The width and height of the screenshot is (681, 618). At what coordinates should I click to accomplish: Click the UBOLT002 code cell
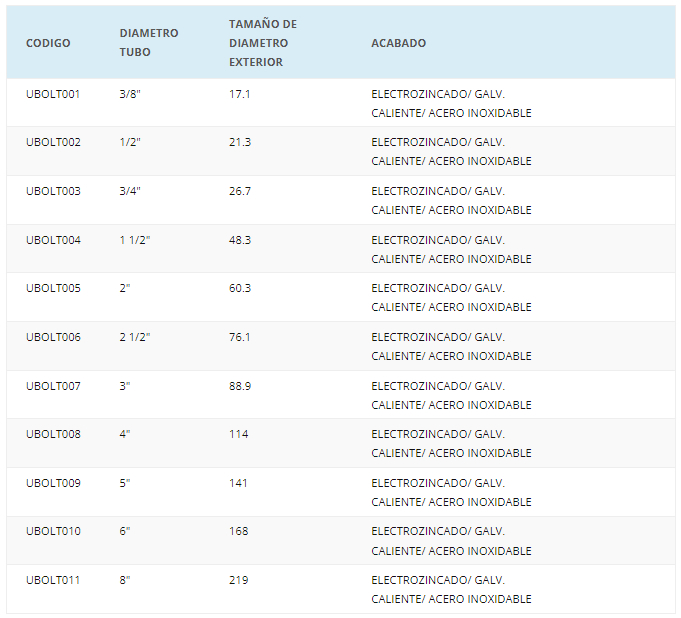(x=53, y=142)
